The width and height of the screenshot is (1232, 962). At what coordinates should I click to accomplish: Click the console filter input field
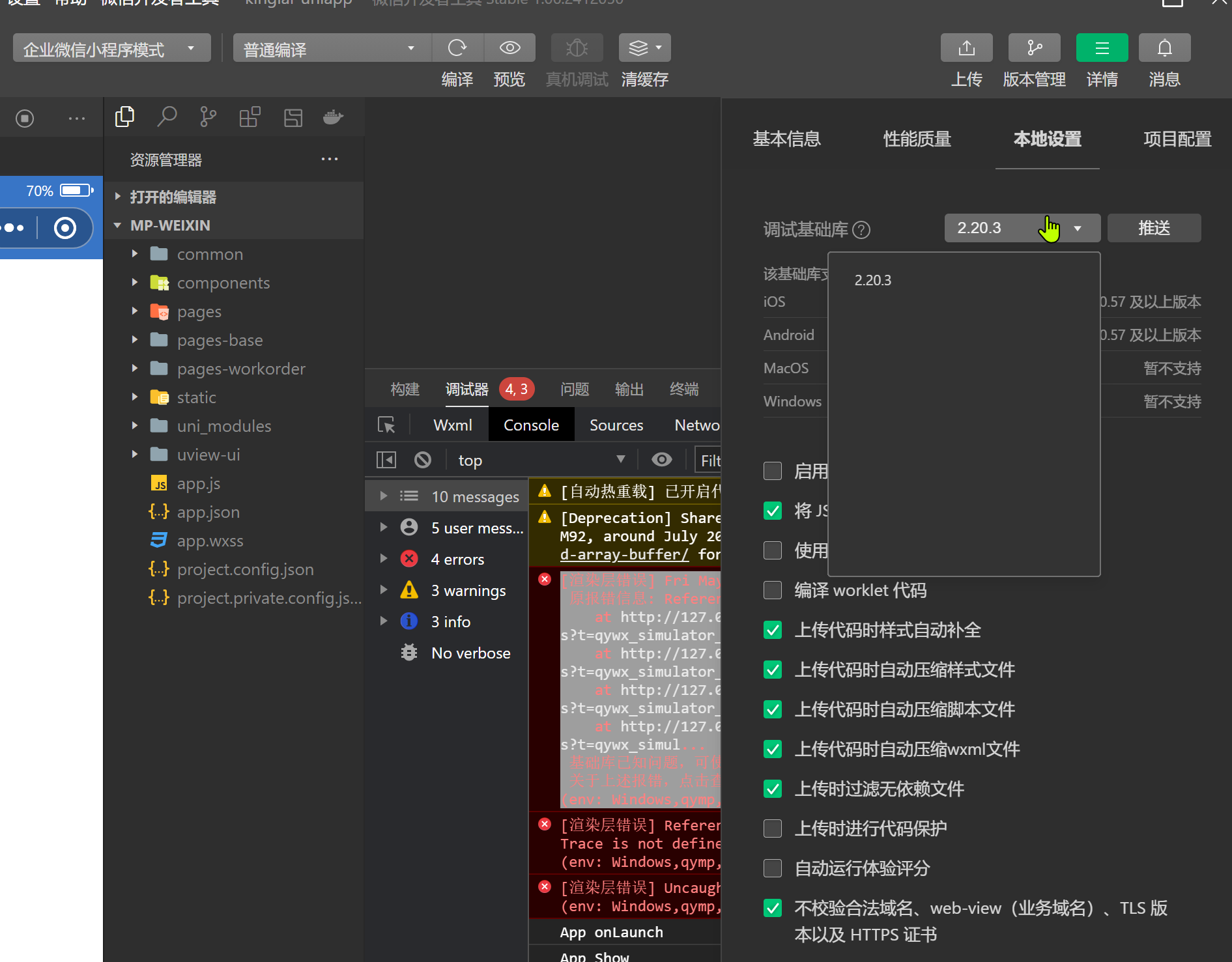(x=708, y=460)
